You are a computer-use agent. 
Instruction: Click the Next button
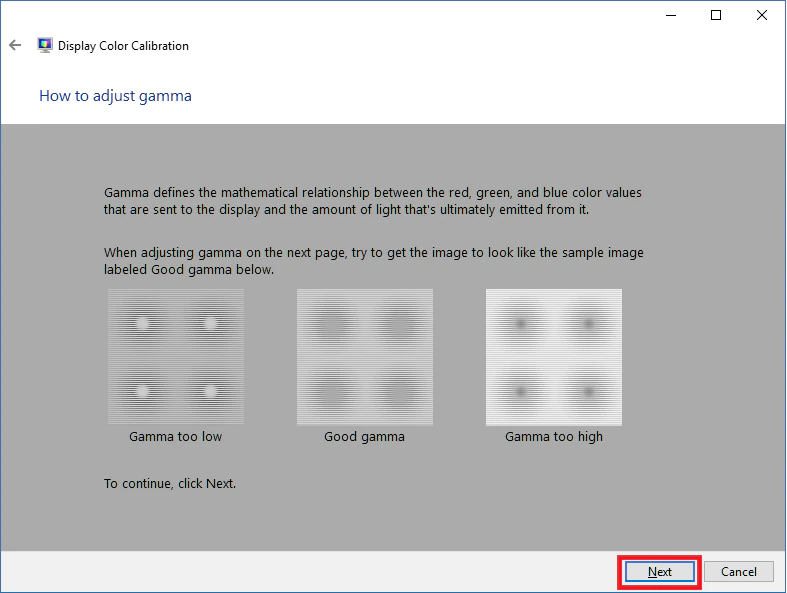tap(660, 571)
